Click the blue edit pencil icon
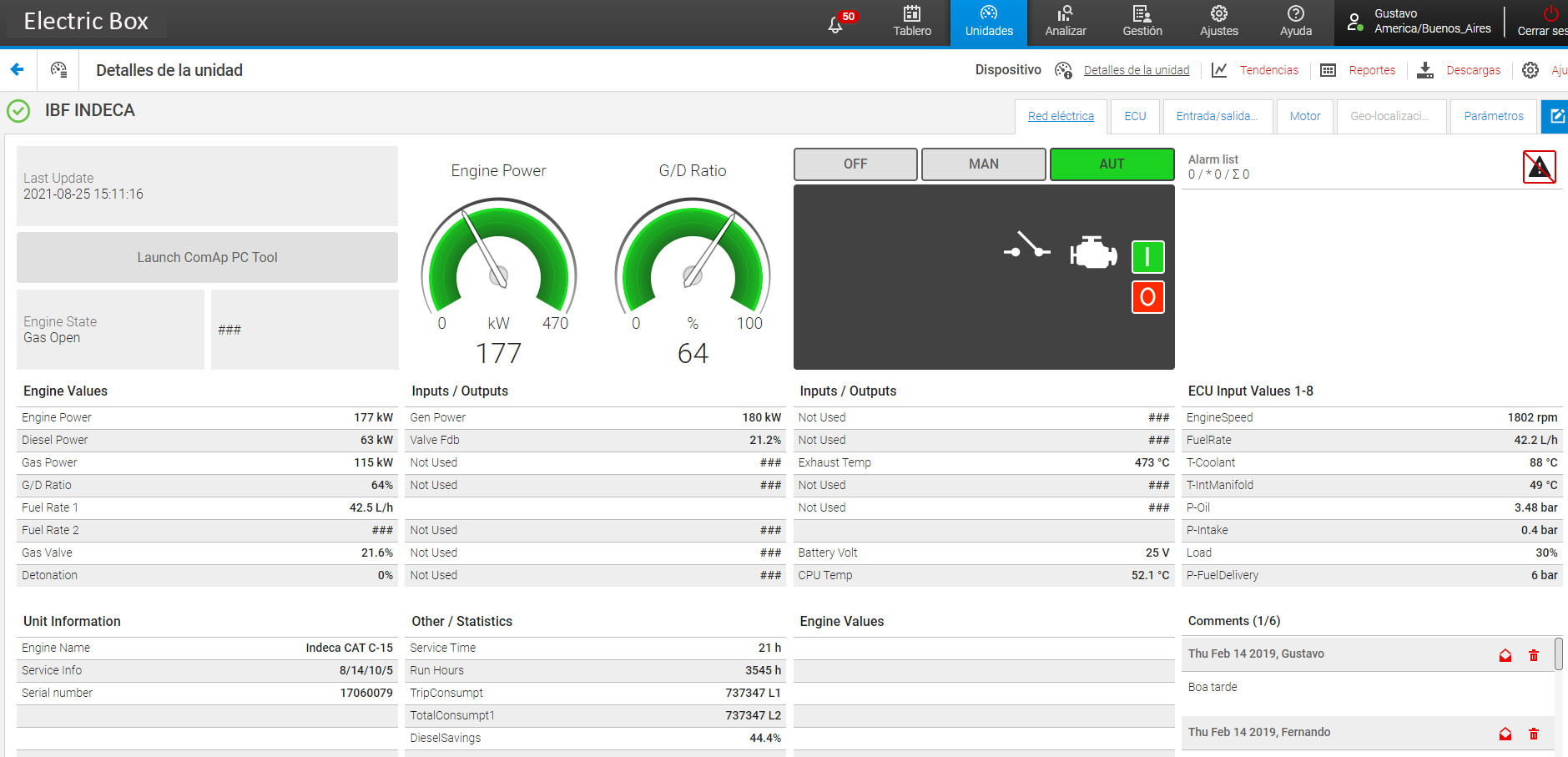 click(1556, 116)
